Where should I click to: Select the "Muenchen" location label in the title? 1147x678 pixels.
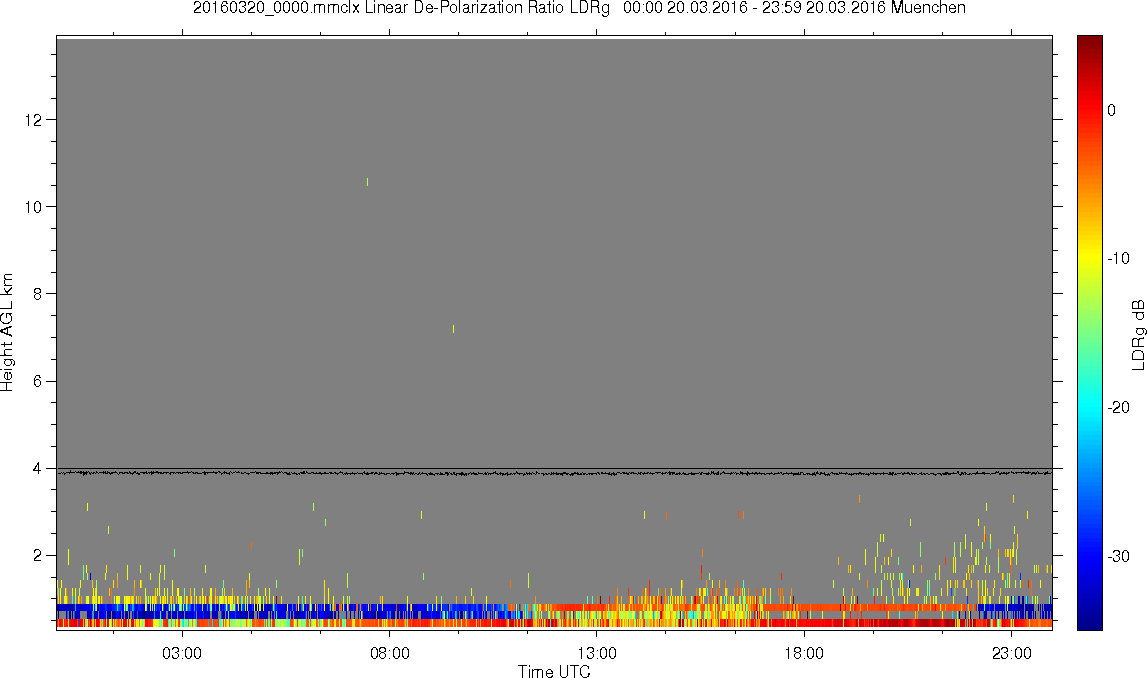928,8
